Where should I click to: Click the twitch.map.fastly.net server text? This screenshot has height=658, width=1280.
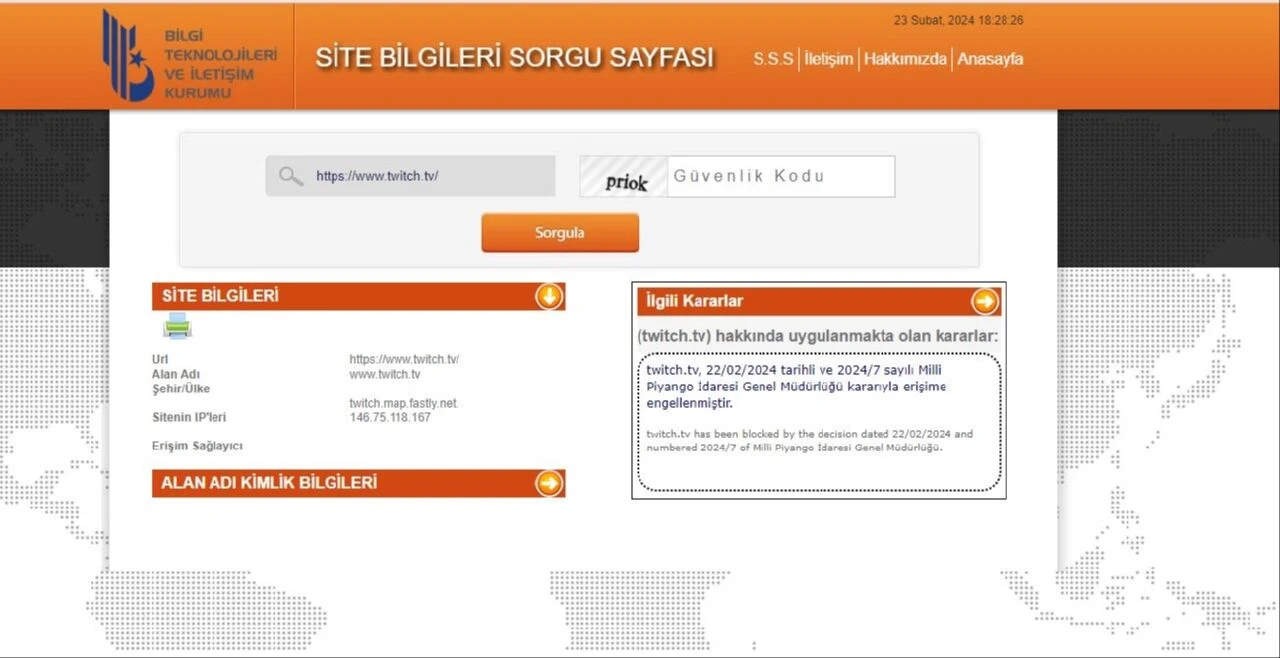pos(402,403)
